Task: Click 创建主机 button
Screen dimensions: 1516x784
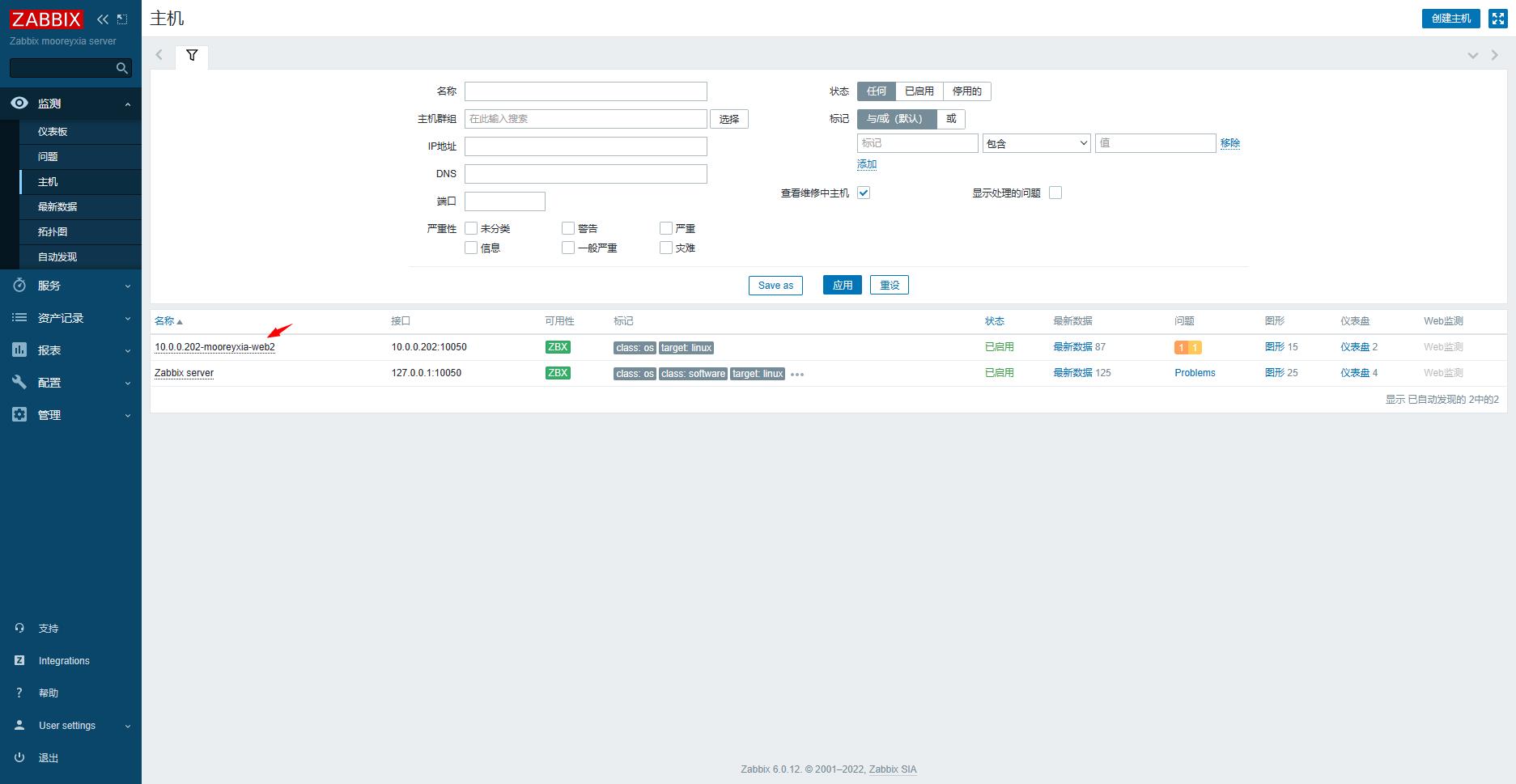Action: 1451,19
